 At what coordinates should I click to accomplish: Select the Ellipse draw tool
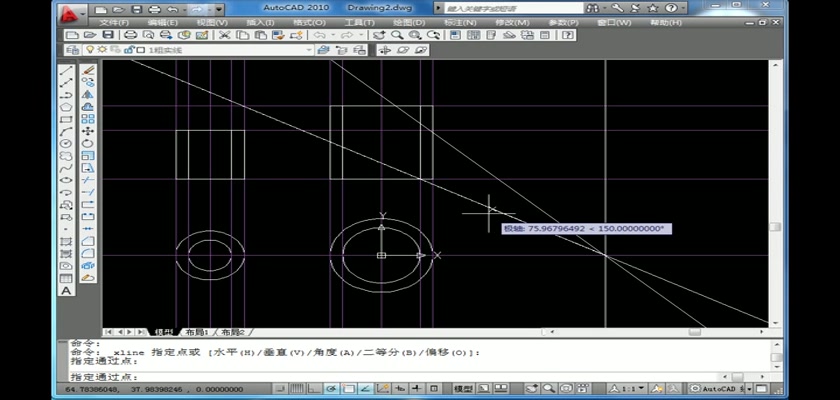coord(66,180)
